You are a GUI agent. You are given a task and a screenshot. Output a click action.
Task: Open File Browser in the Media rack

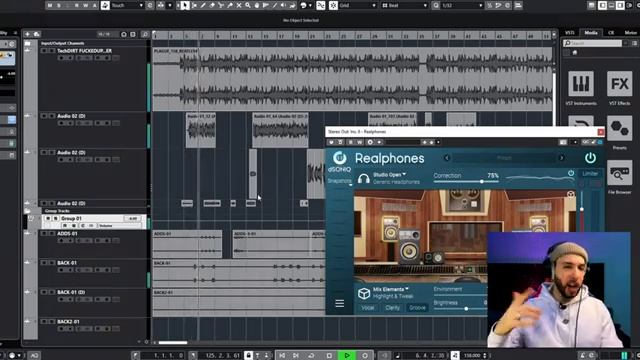pos(620,173)
